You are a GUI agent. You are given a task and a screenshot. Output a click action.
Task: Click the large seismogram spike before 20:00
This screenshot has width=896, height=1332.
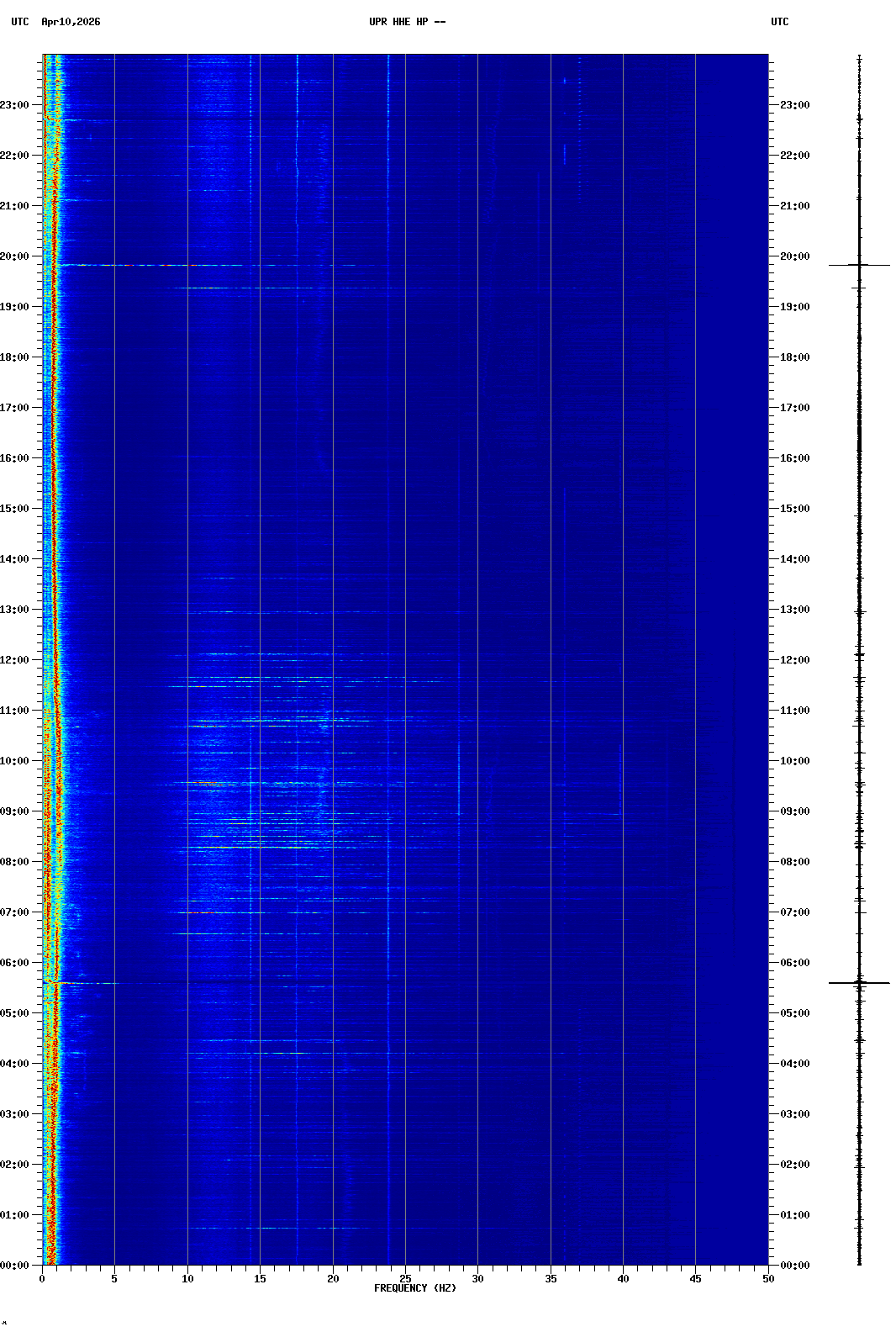coord(859,265)
